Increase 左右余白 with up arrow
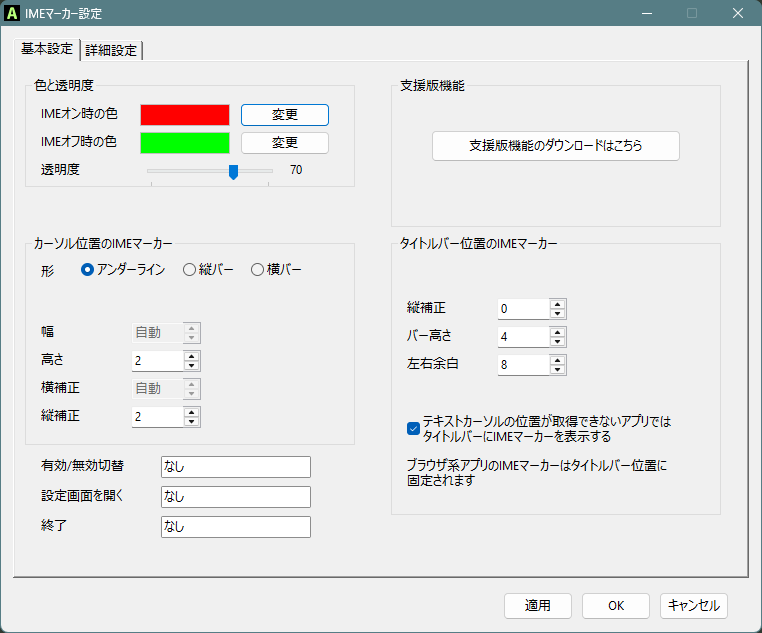Screen dimensions: 762x633 point(557,360)
